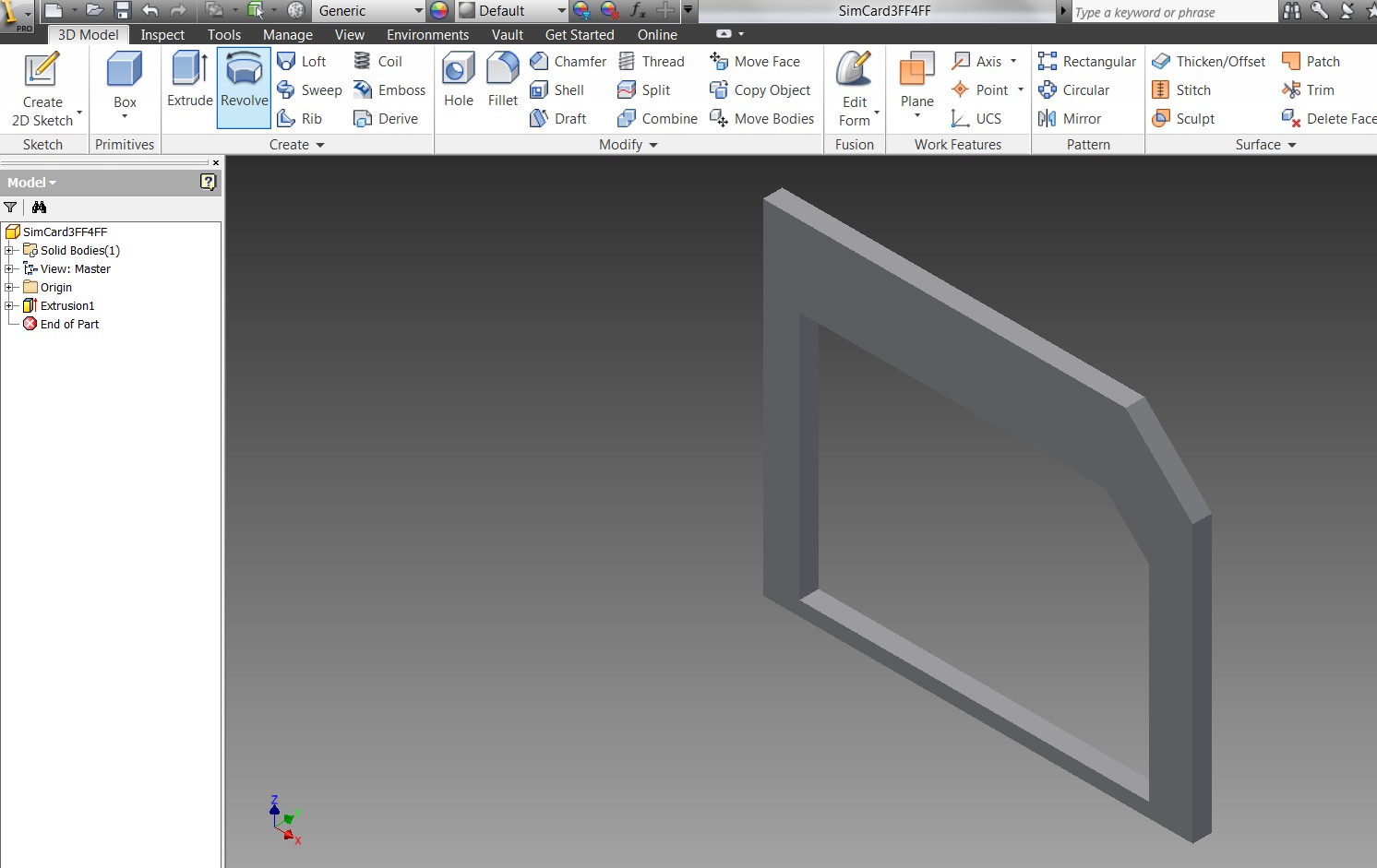Open the Derive command
This screenshot has width=1377, height=868.
386,119
